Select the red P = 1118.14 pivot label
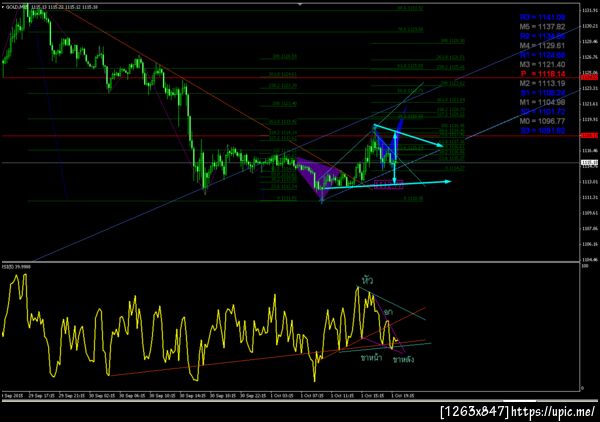The width and height of the screenshot is (600, 422). 543,74
